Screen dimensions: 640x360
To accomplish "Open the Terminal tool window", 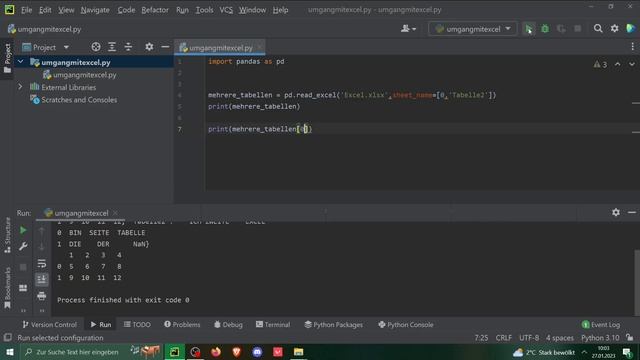I will 273,324.
